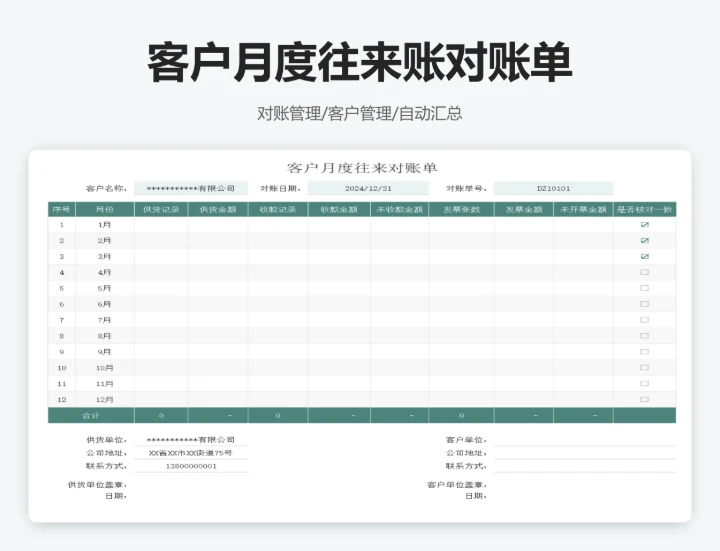Tick the 10月 row verification checkbox
Image resolution: width=720 pixels, height=551 pixels.
645,368
